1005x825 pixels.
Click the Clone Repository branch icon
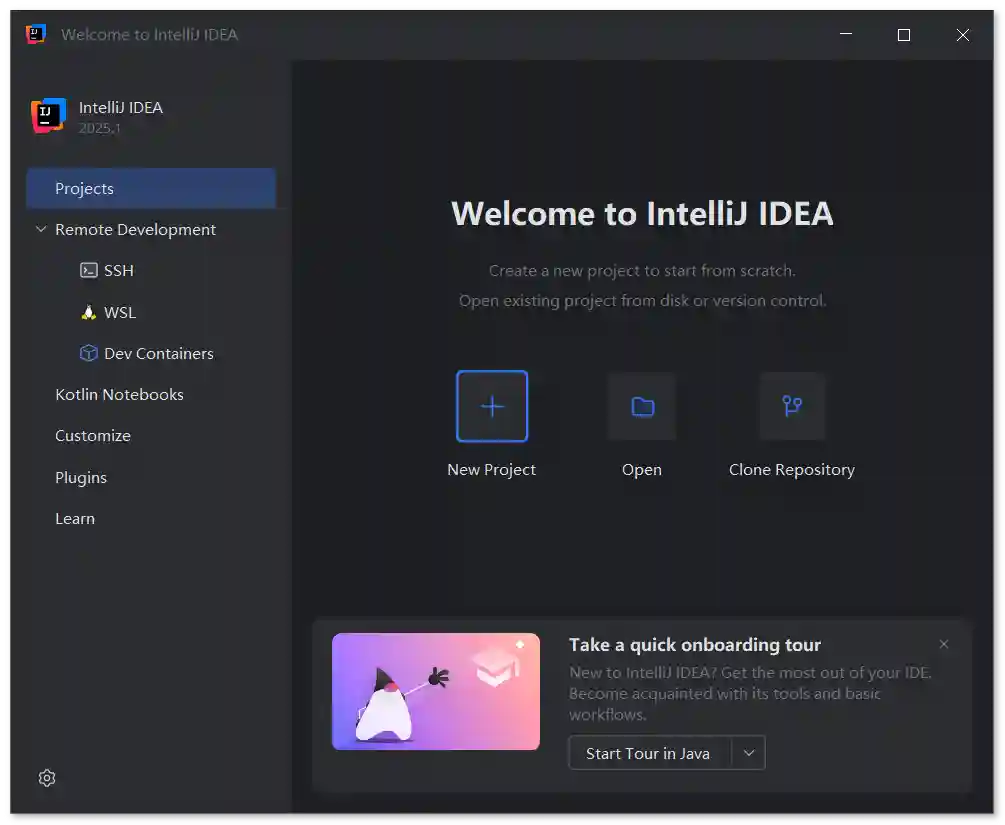(x=792, y=406)
